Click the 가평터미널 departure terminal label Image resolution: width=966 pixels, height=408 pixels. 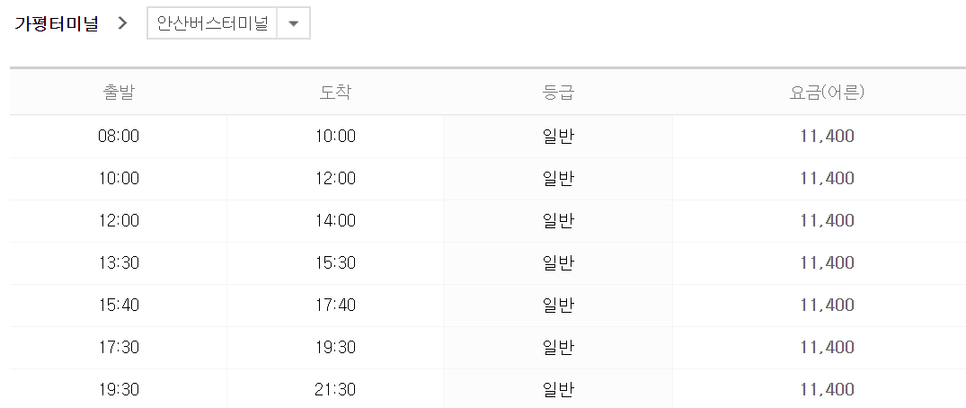56,24
